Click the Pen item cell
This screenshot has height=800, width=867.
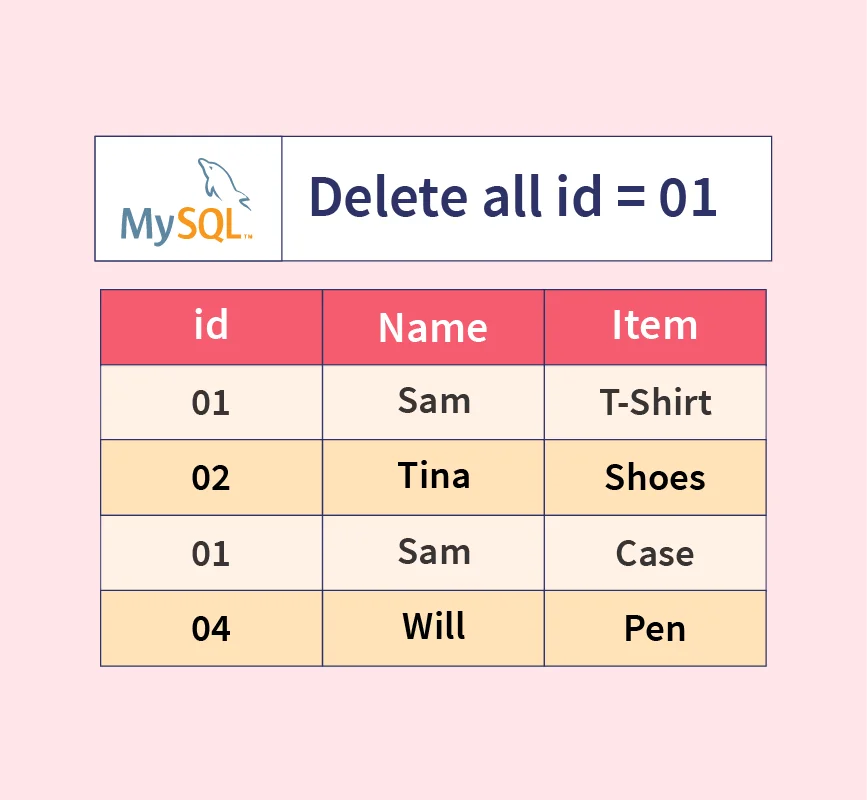[x=655, y=629]
